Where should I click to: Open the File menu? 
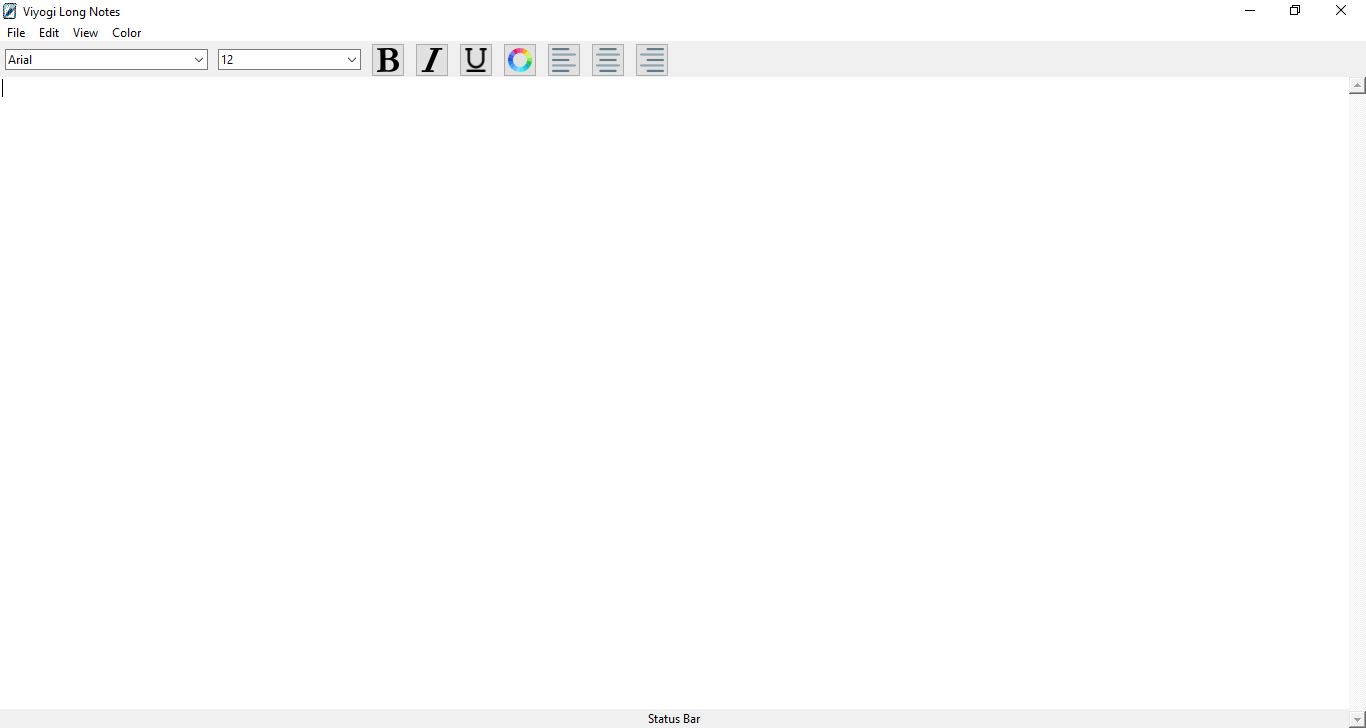16,33
